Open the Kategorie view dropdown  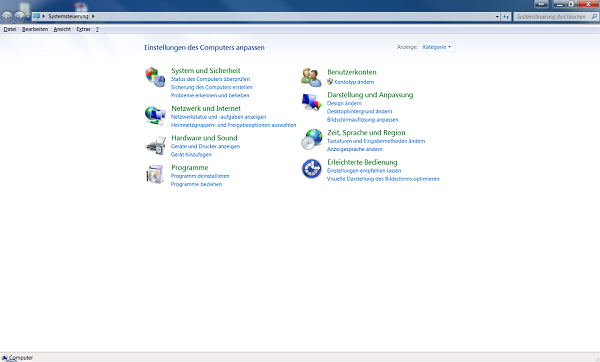(437, 47)
